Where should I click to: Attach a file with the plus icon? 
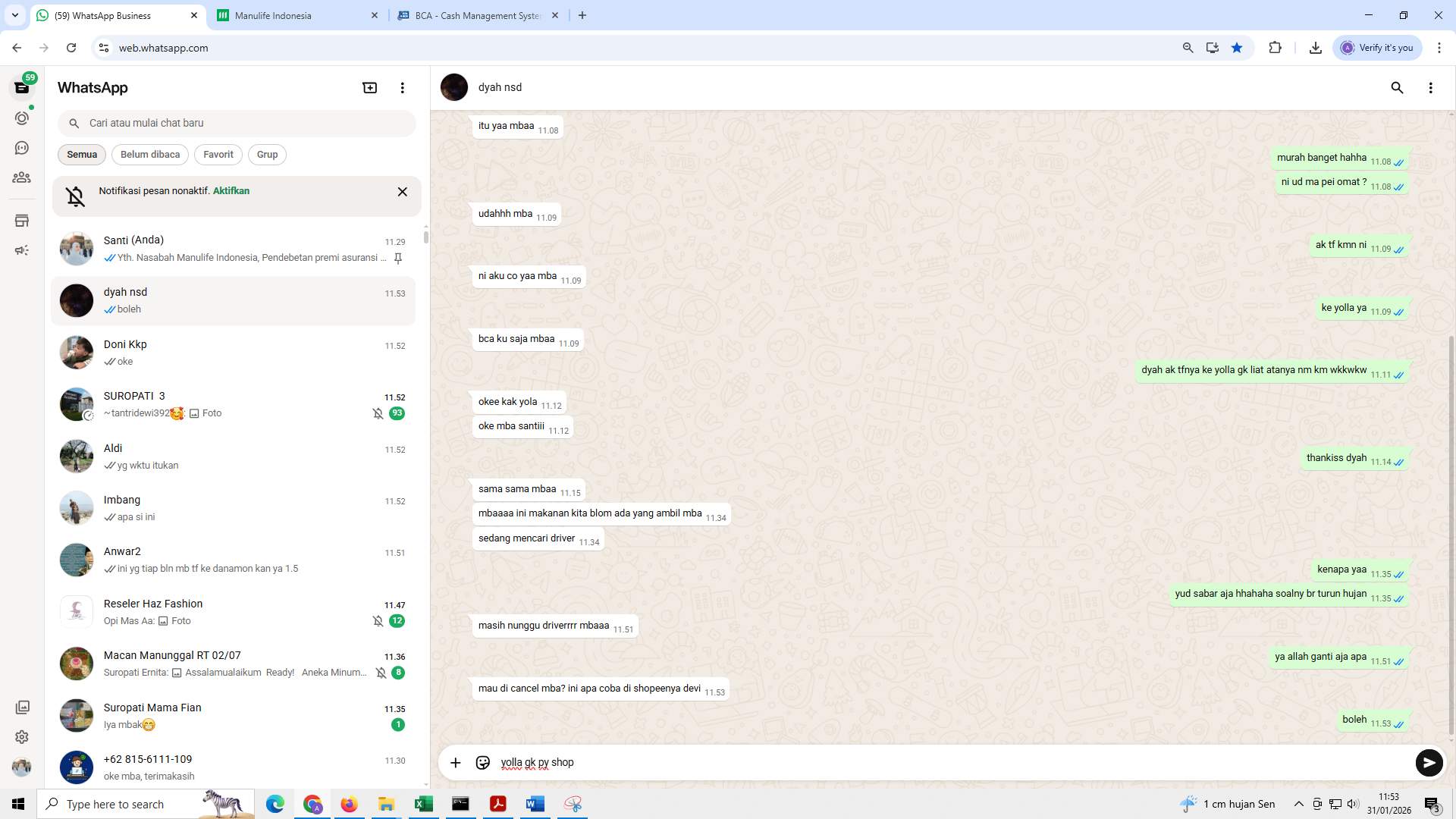pos(455,762)
